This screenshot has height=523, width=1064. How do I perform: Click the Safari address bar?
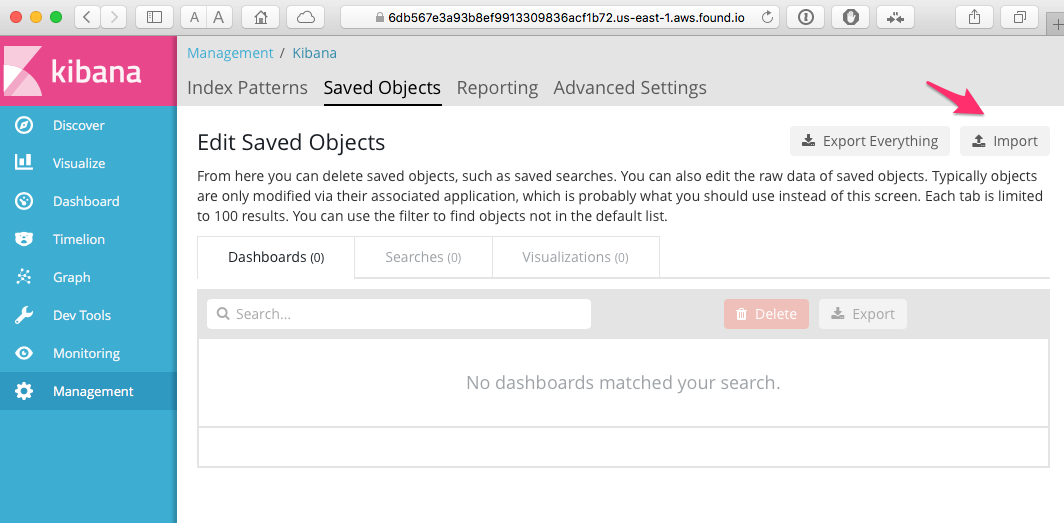coord(559,18)
